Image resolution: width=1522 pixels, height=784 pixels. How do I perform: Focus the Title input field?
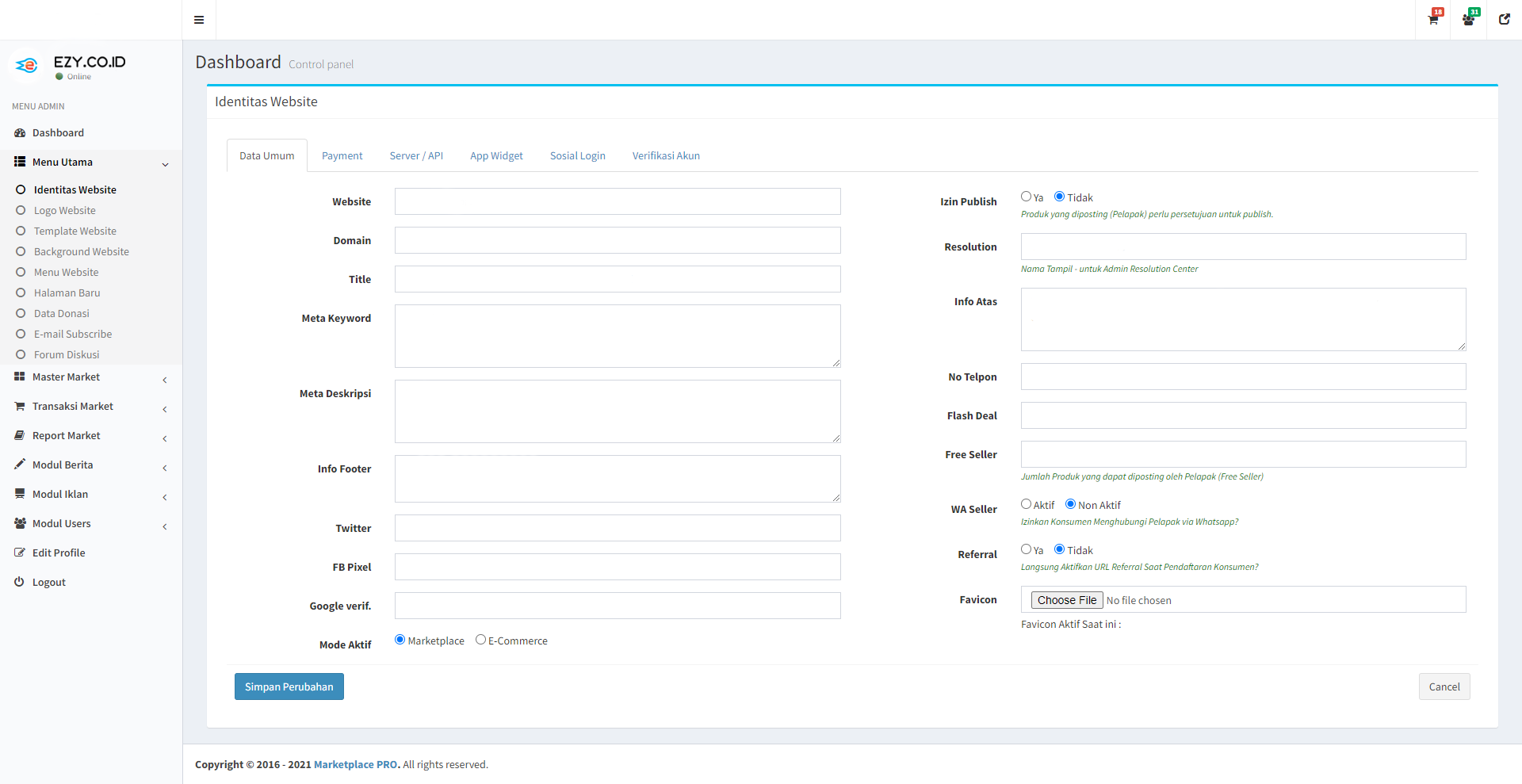pos(618,279)
